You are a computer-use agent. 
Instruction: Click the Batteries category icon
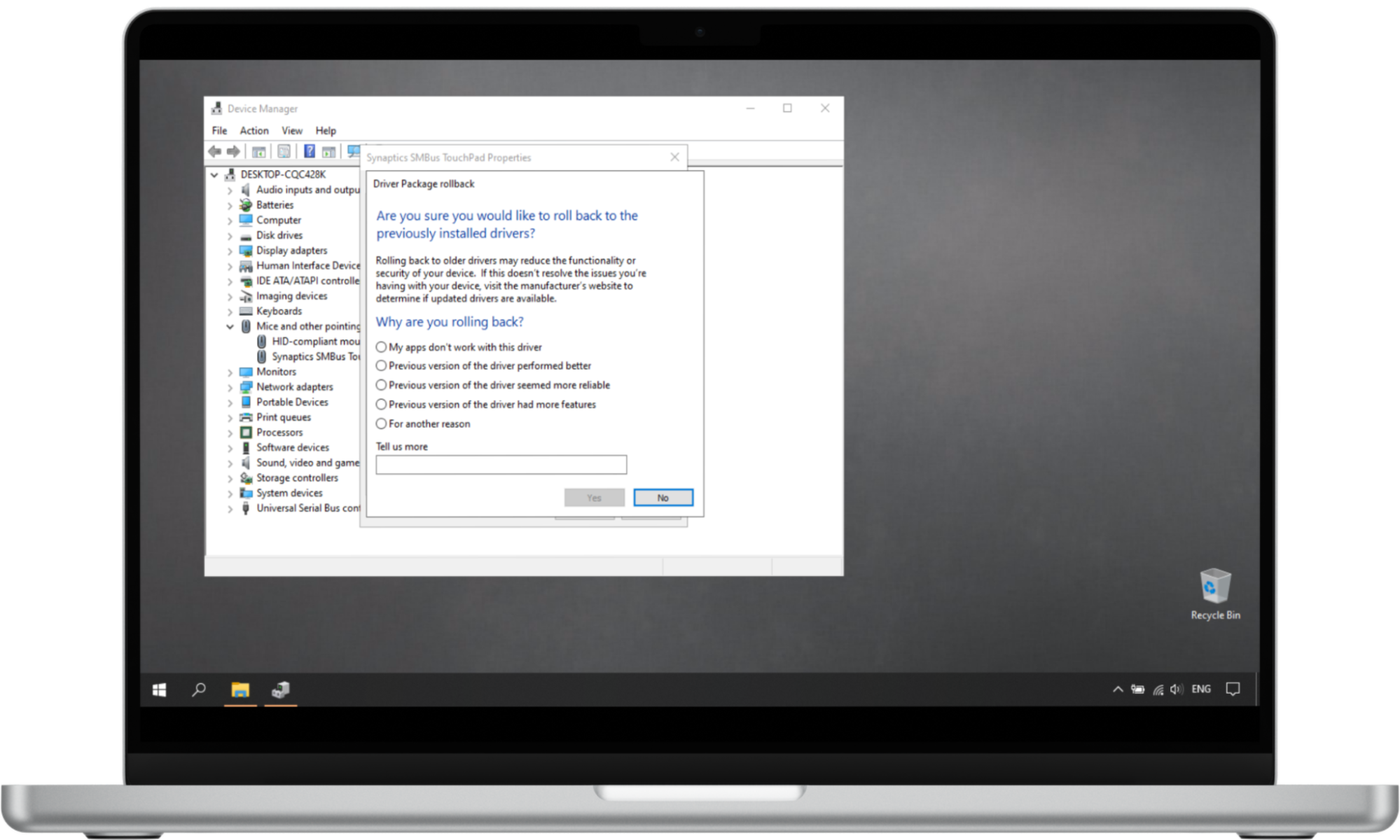(246, 205)
